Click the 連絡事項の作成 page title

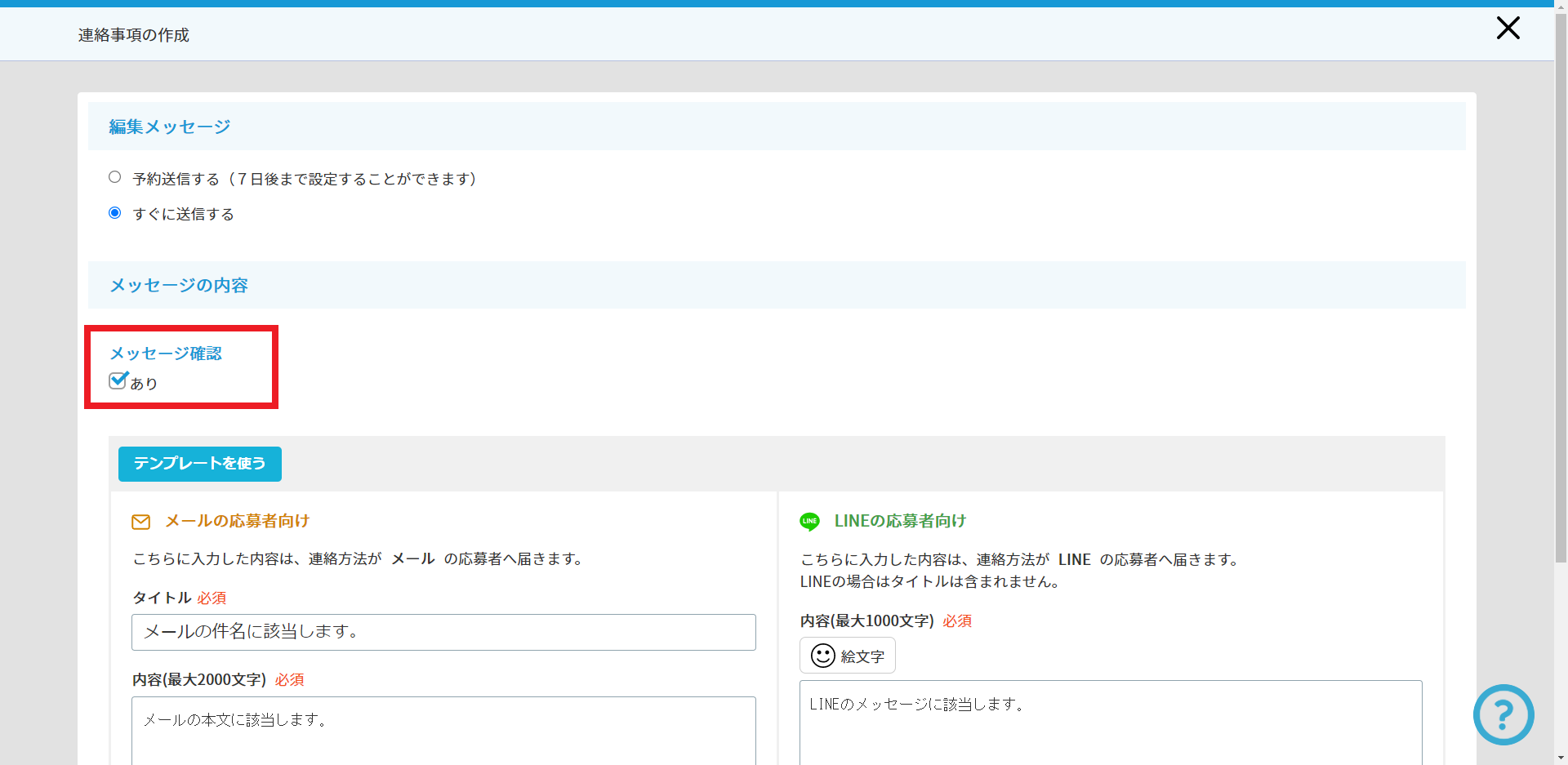pos(134,35)
